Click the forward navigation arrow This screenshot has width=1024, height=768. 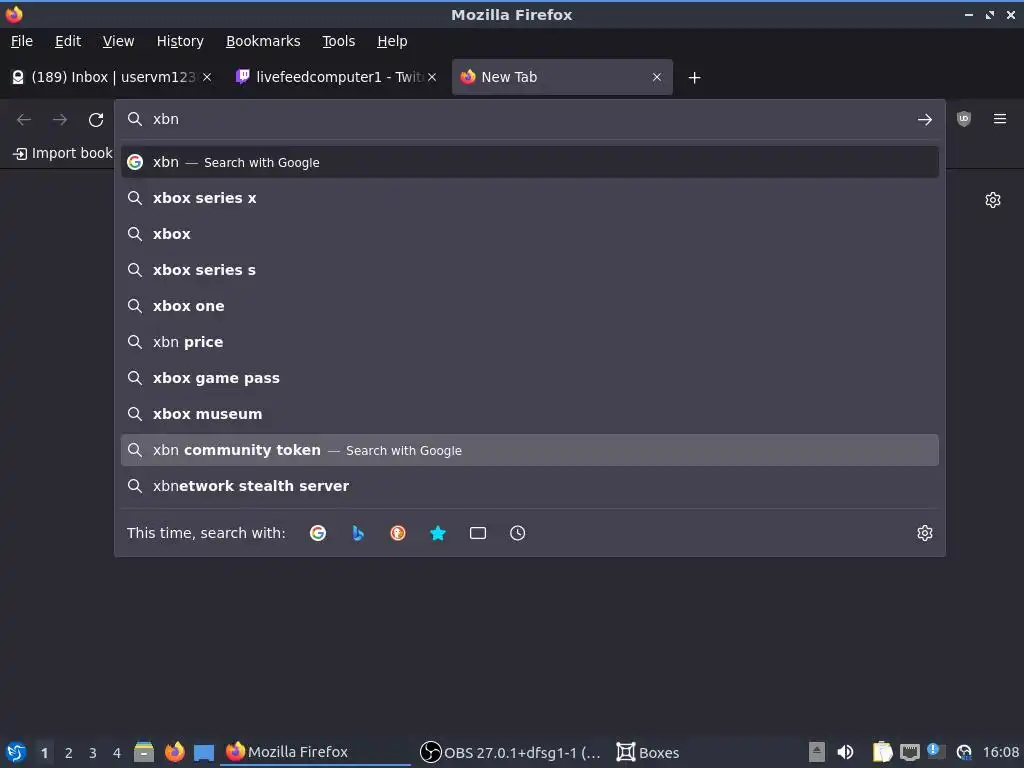coord(60,120)
